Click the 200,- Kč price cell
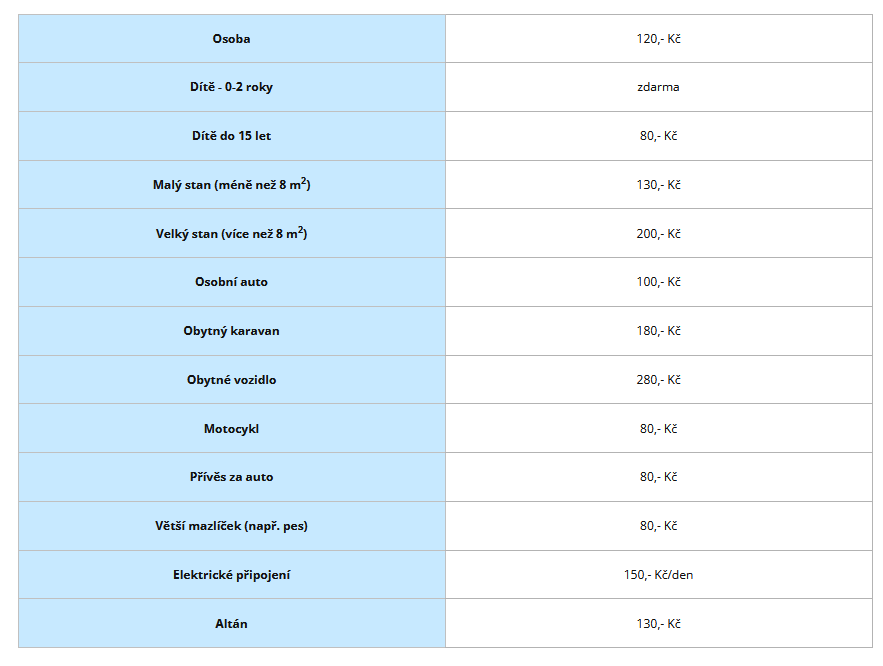Screen dimensions: 883x666 [x=658, y=234]
